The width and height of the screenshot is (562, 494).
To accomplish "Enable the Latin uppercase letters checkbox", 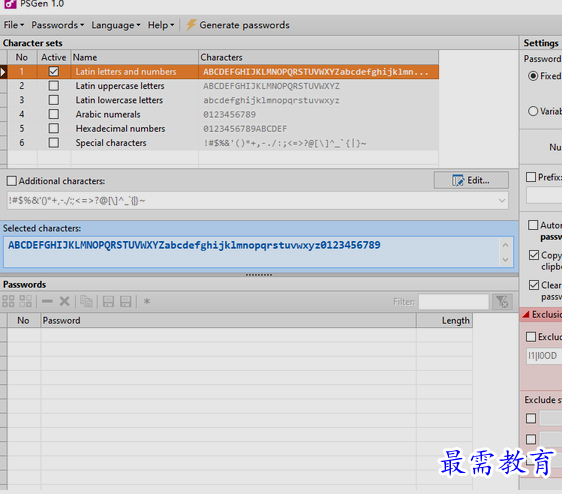I will pos(54,86).
